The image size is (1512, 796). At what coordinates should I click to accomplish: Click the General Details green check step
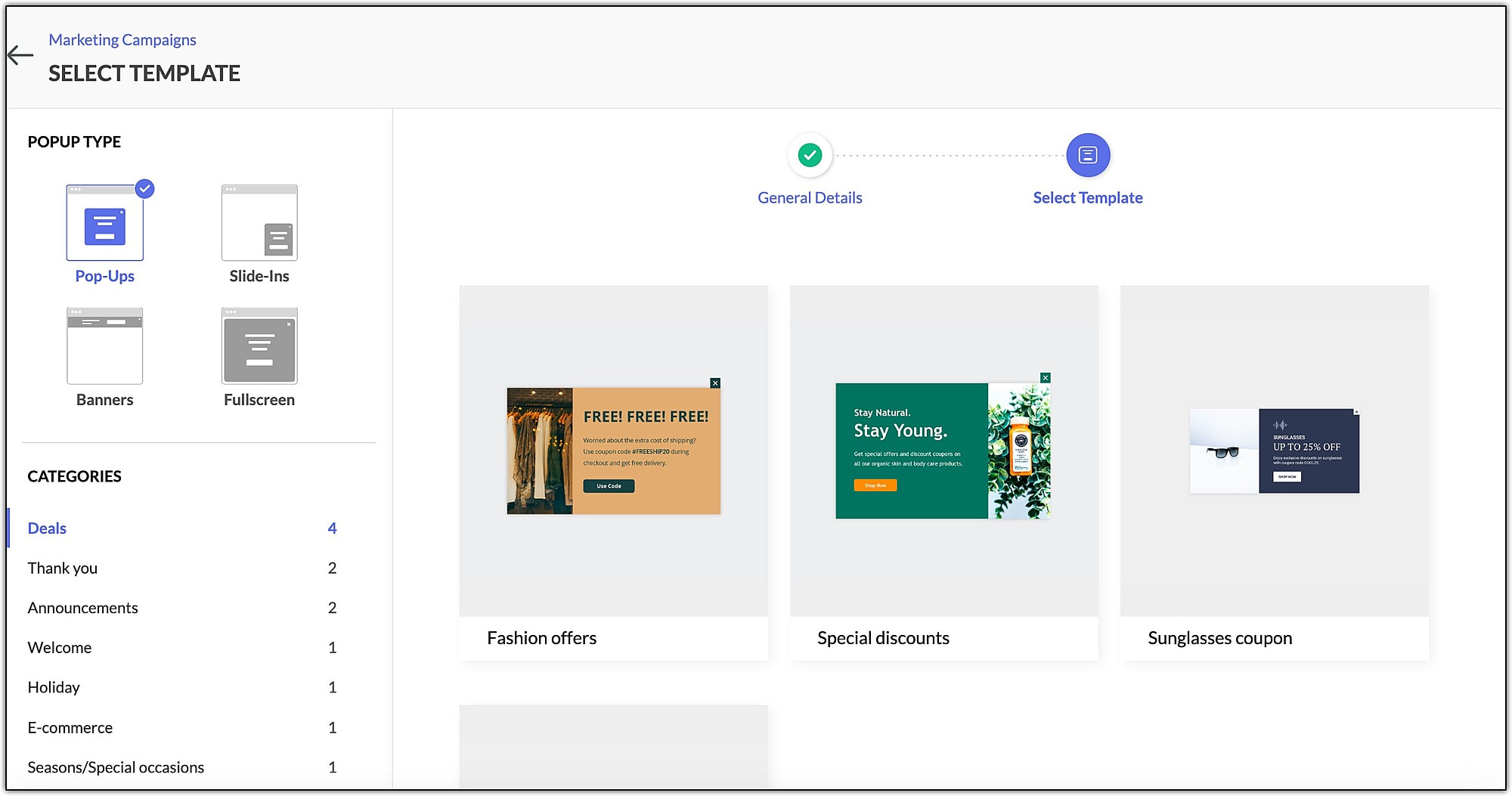point(810,156)
